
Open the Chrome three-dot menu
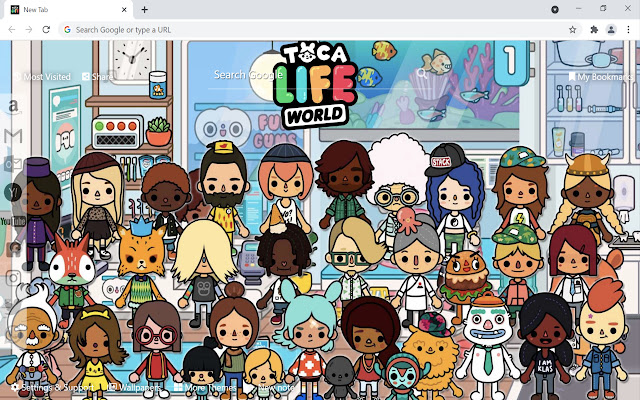pyautogui.click(x=628, y=29)
